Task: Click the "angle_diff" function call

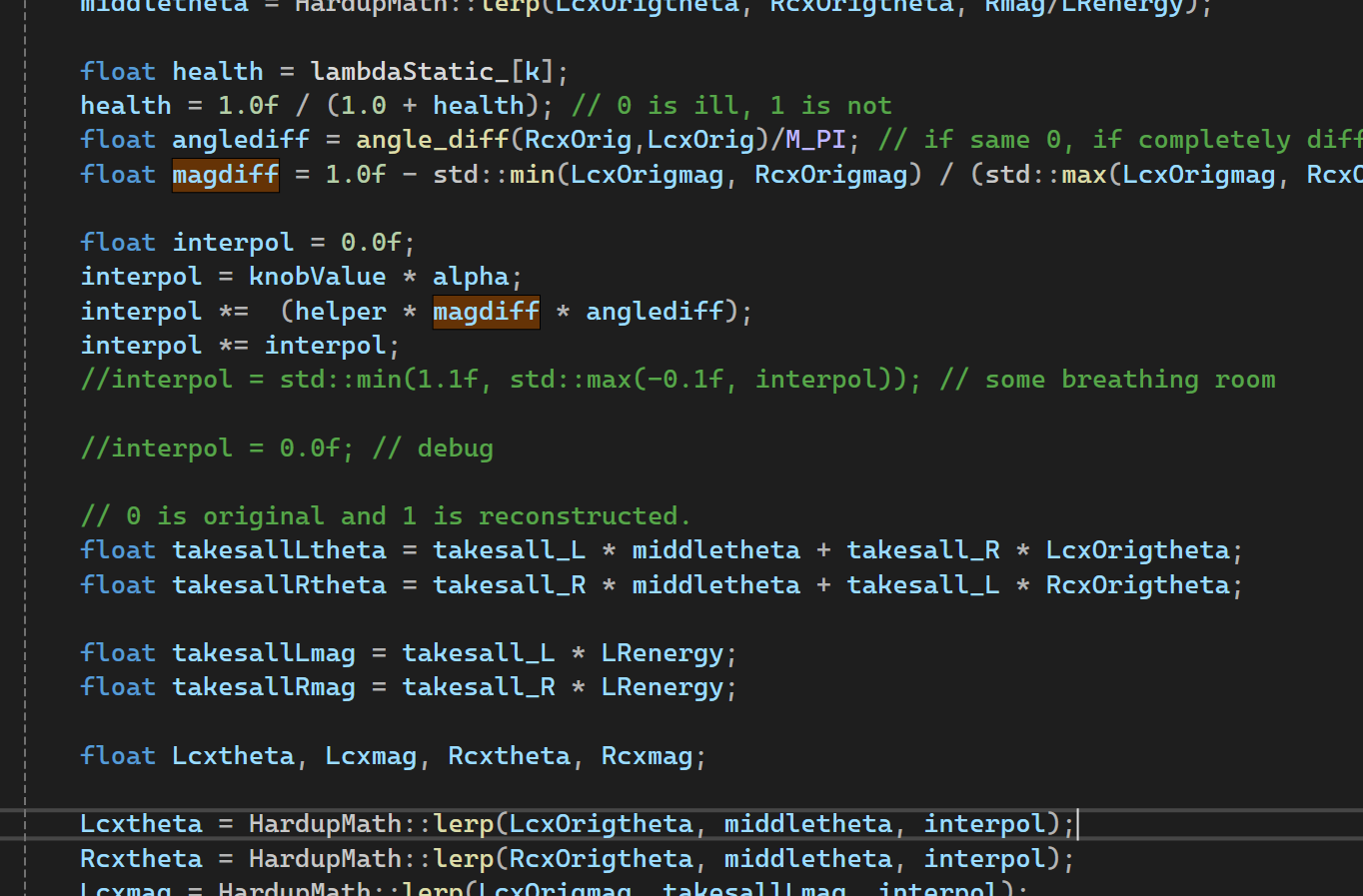Action: (x=433, y=140)
